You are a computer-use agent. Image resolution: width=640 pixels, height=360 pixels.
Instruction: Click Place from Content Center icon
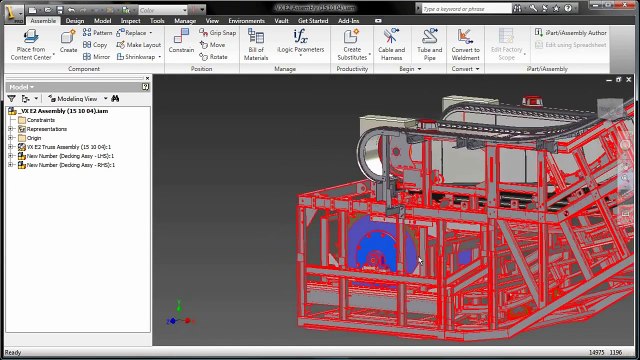tap(31, 37)
